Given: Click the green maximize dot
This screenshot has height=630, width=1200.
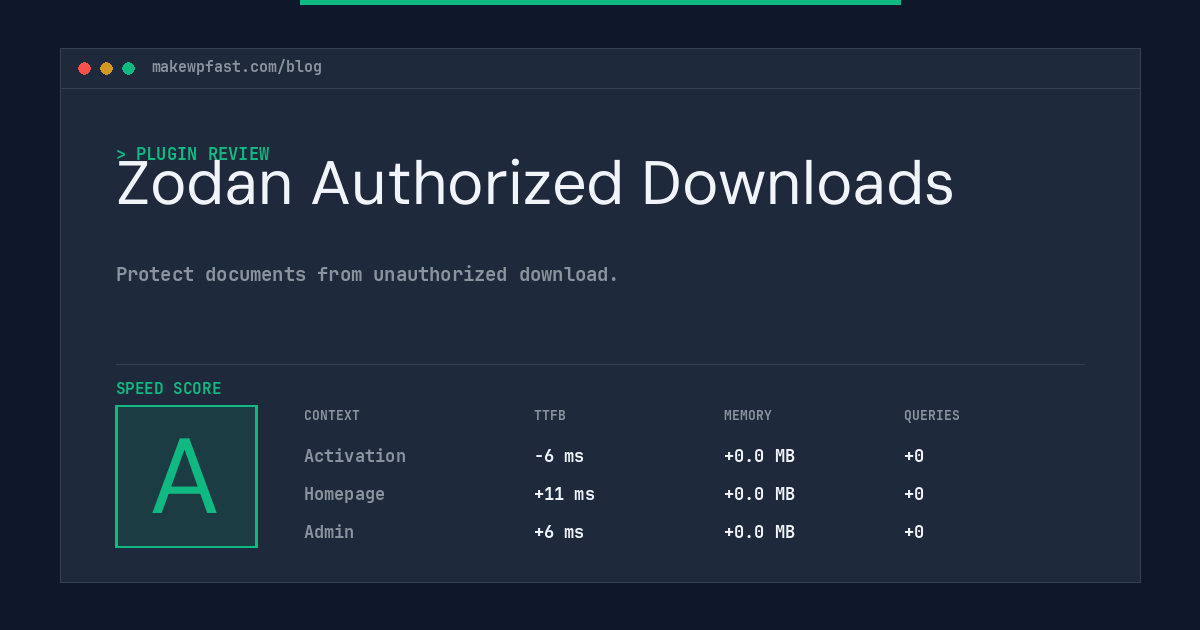Looking at the screenshot, I should click(128, 68).
